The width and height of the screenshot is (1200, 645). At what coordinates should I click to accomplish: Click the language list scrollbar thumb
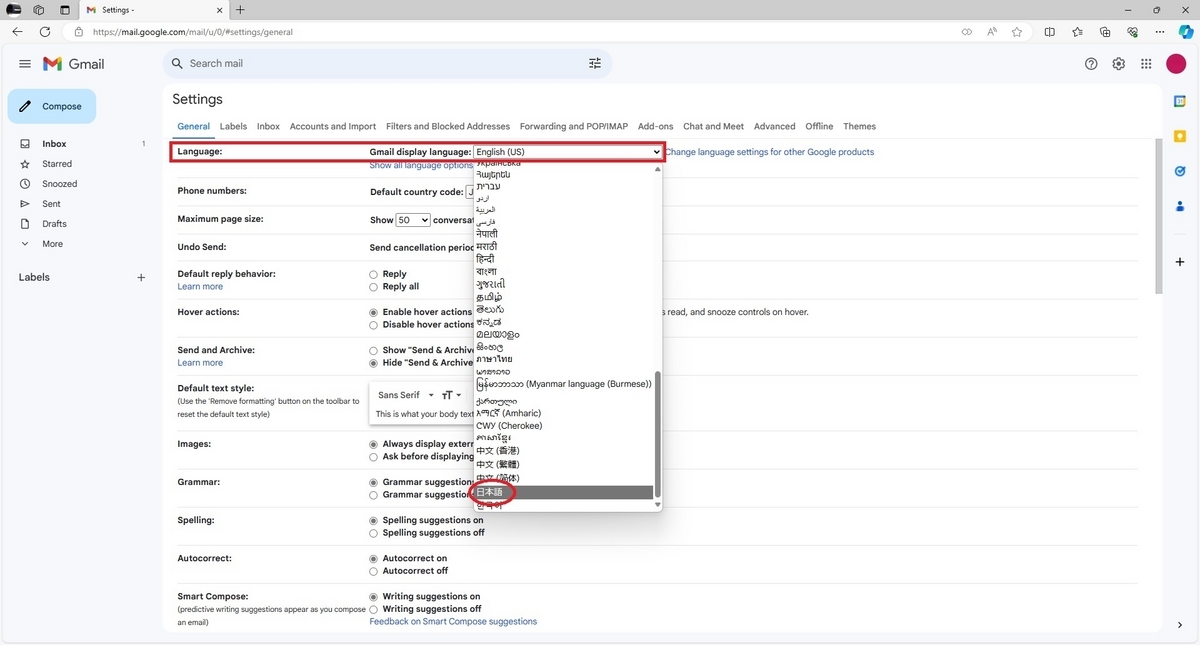(658, 432)
